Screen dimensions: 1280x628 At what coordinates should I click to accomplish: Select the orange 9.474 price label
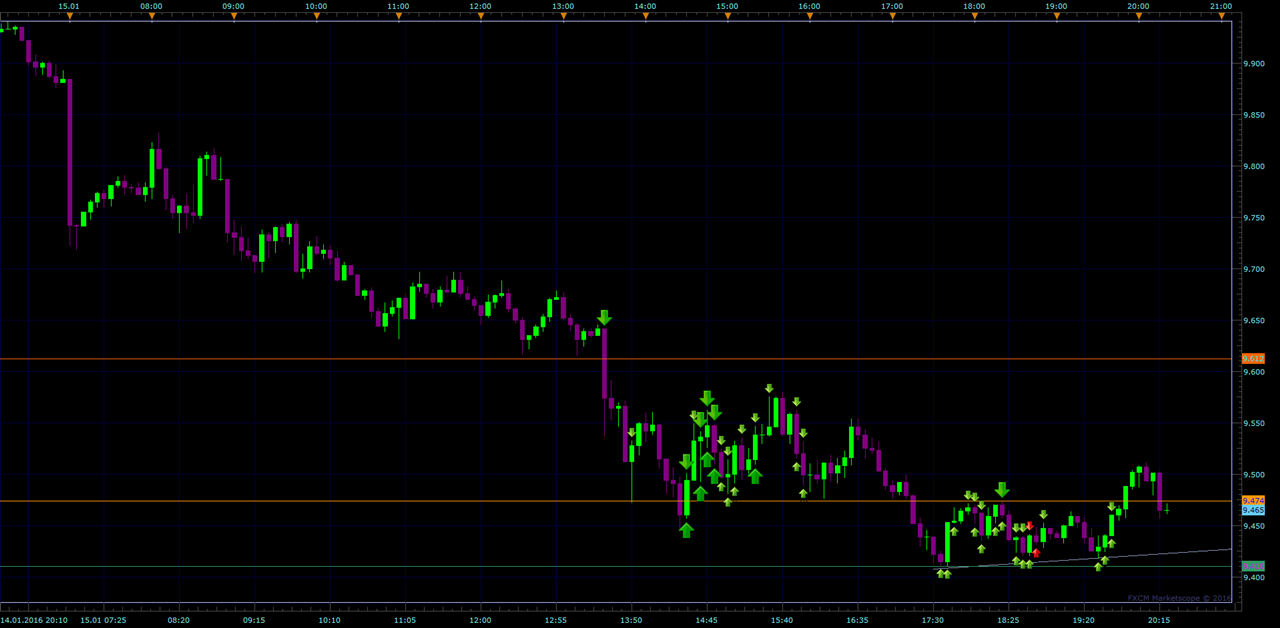click(1253, 500)
